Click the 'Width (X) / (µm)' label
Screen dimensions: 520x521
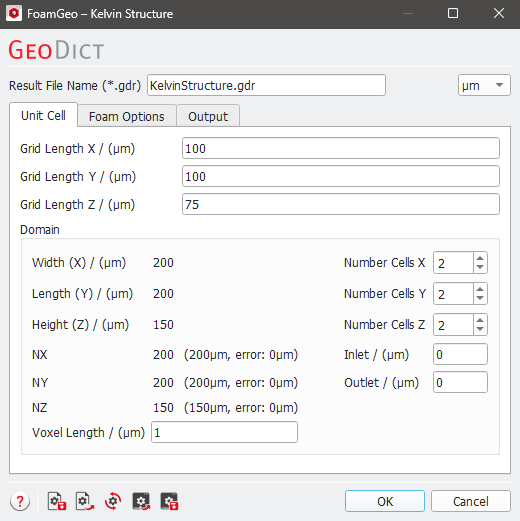[79, 263]
